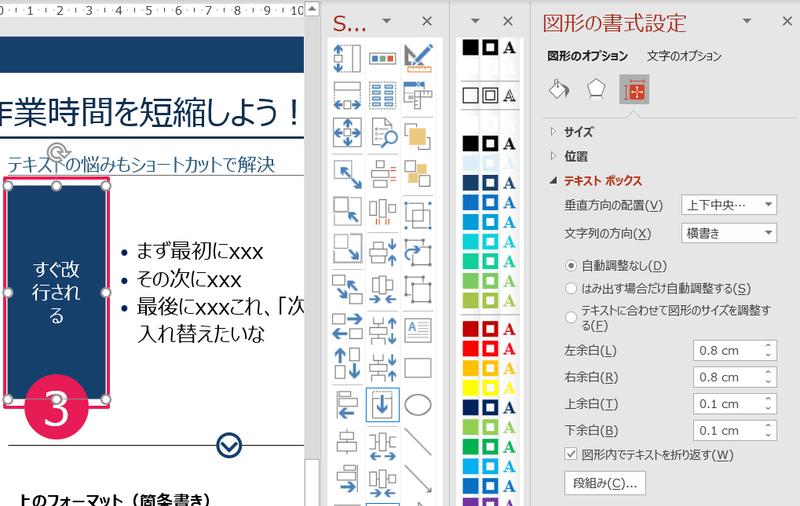Click the diagonal two-way resize arrows icon
Image resolution: width=800 pixels, height=506 pixels.
pos(347,174)
